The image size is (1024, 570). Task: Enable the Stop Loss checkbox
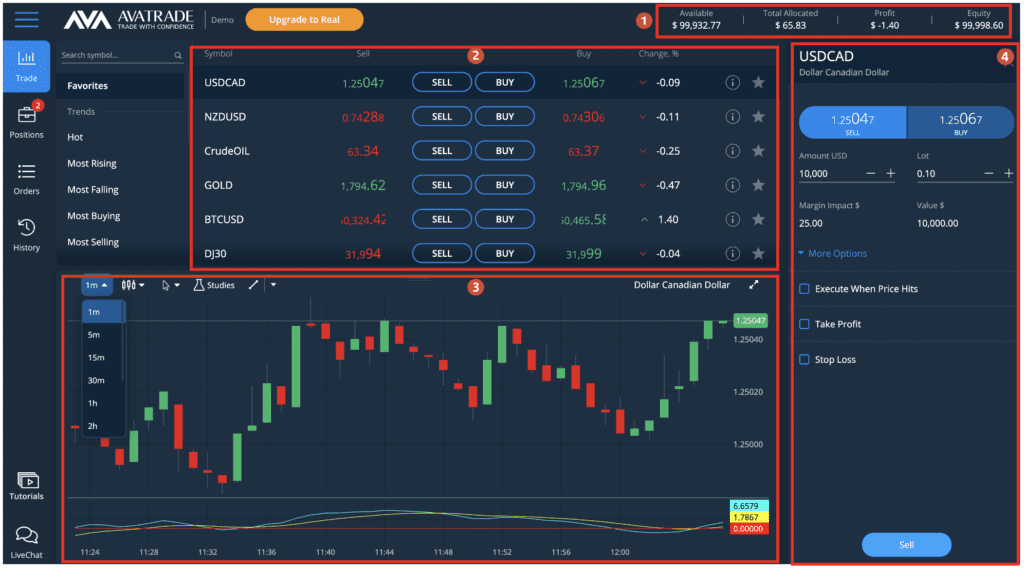pyautogui.click(x=804, y=360)
